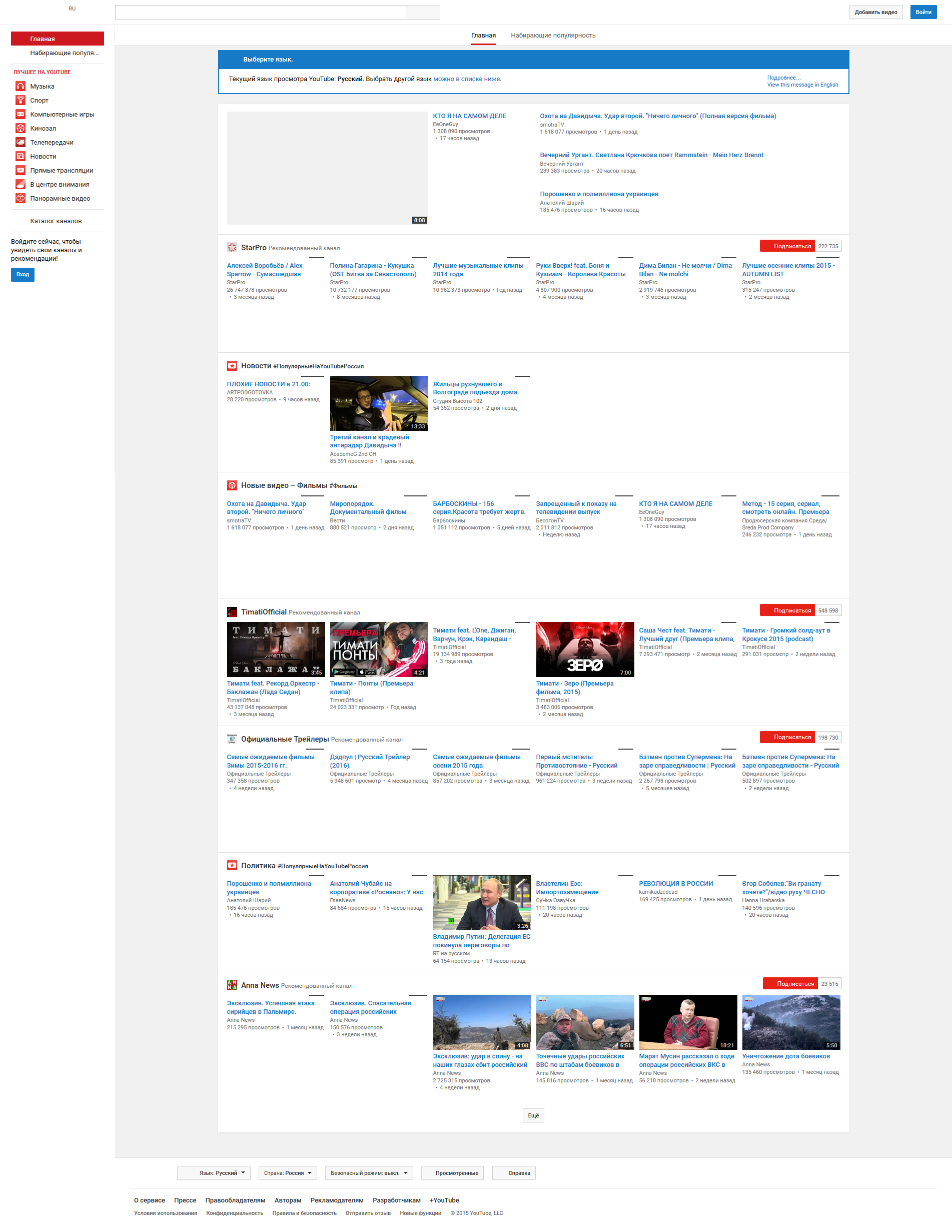This screenshot has width=952, height=1232.
Task: Open the Панорамные видео icon
Action: click(21, 199)
